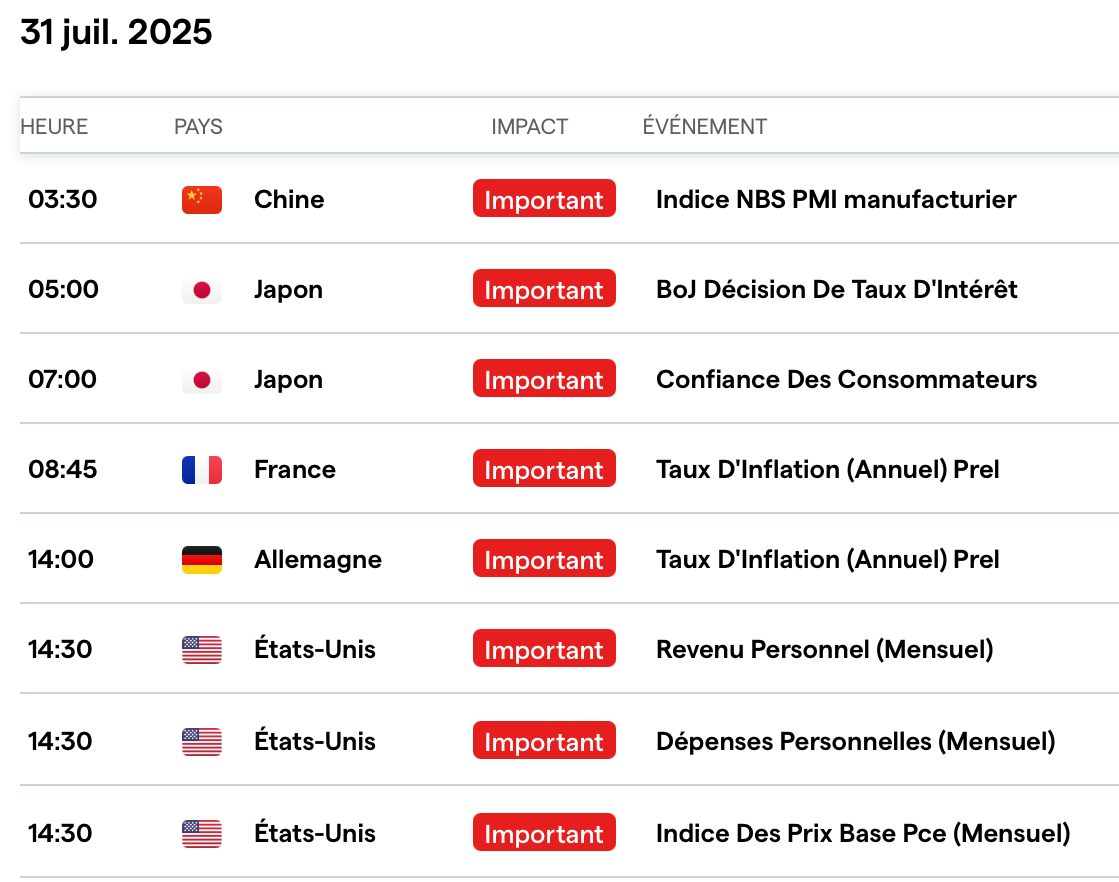Open France's Taux D'Inflation (Annuel) Prel event
The image size is (1119, 882).
pos(827,470)
